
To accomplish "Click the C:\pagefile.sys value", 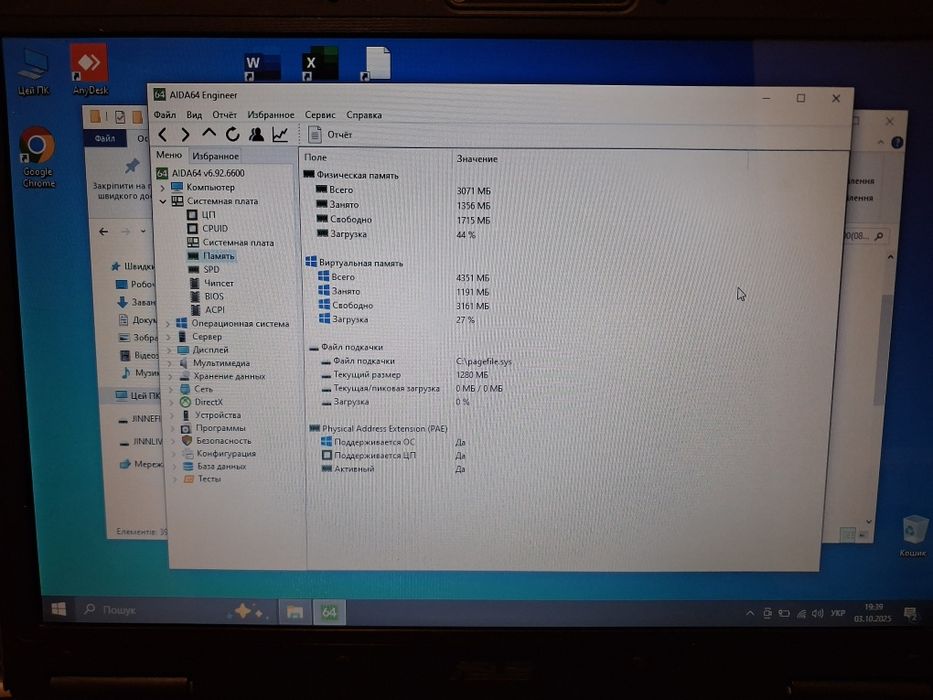I will (484, 362).
